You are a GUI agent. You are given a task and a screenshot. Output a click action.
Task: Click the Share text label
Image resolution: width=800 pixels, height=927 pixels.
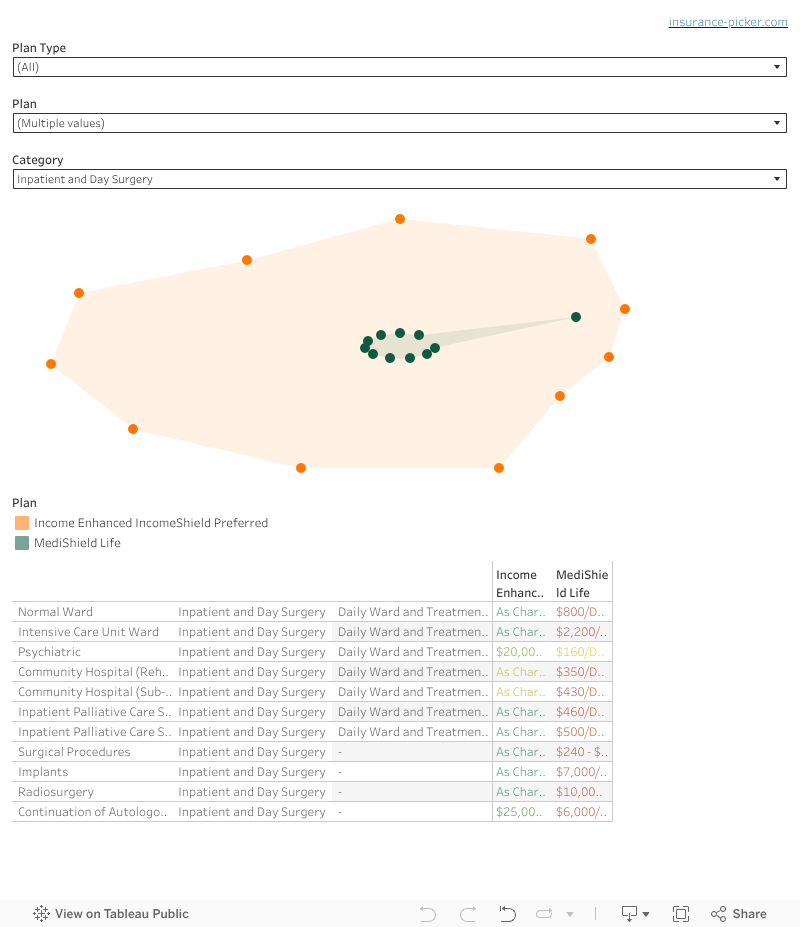click(x=749, y=913)
